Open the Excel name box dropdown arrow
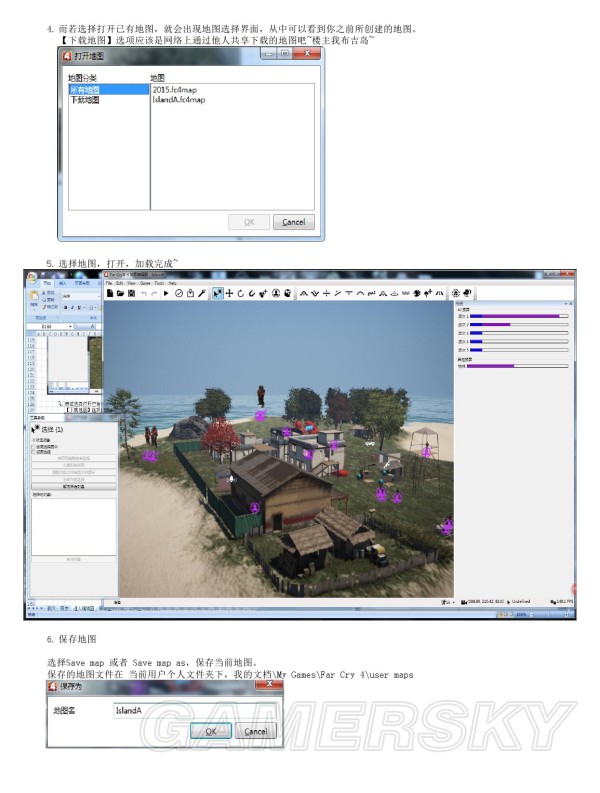The image size is (600, 793). coord(70,327)
